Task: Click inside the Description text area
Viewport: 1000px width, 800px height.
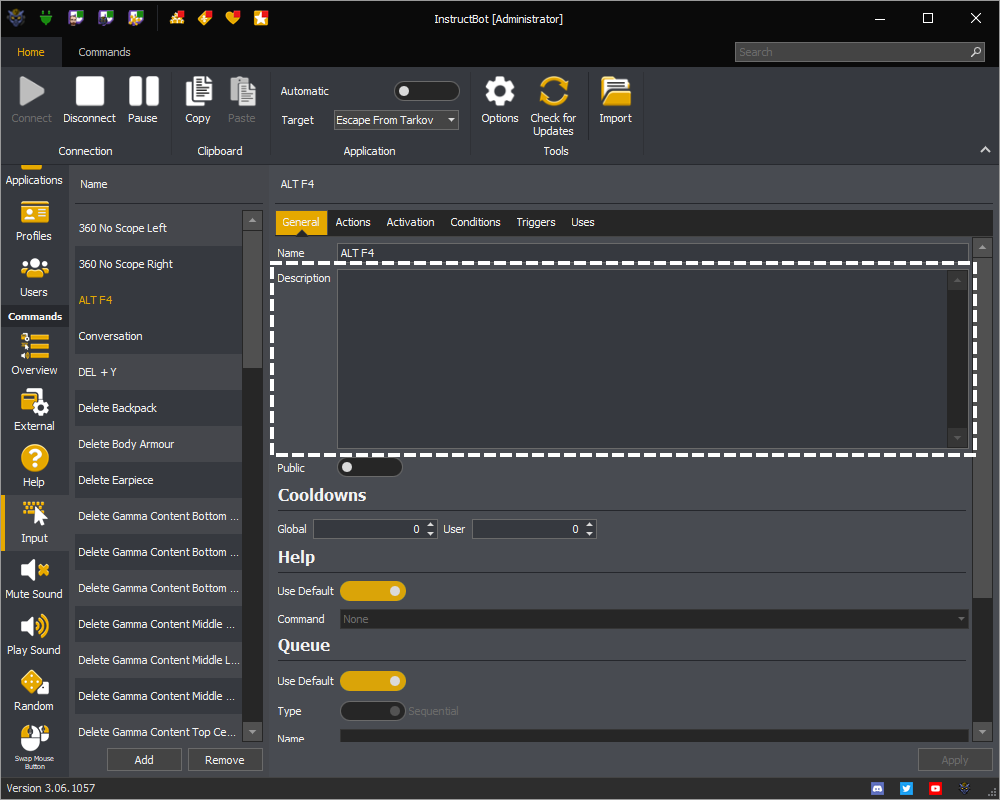Action: [642, 359]
